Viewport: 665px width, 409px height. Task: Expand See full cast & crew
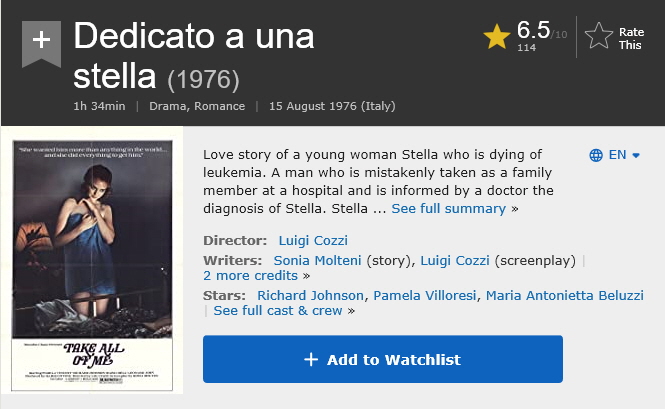(x=278, y=311)
